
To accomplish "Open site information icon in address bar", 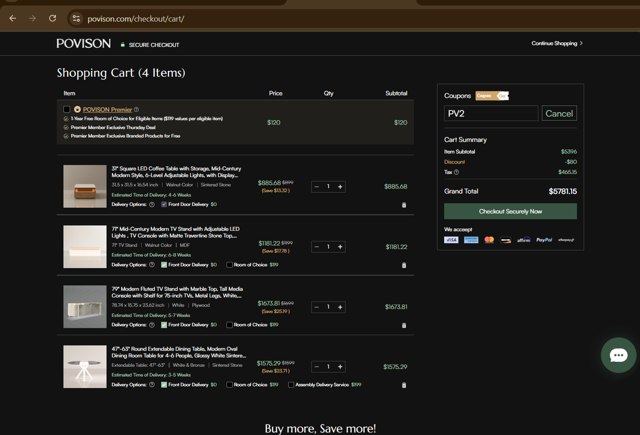I will (x=76, y=18).
